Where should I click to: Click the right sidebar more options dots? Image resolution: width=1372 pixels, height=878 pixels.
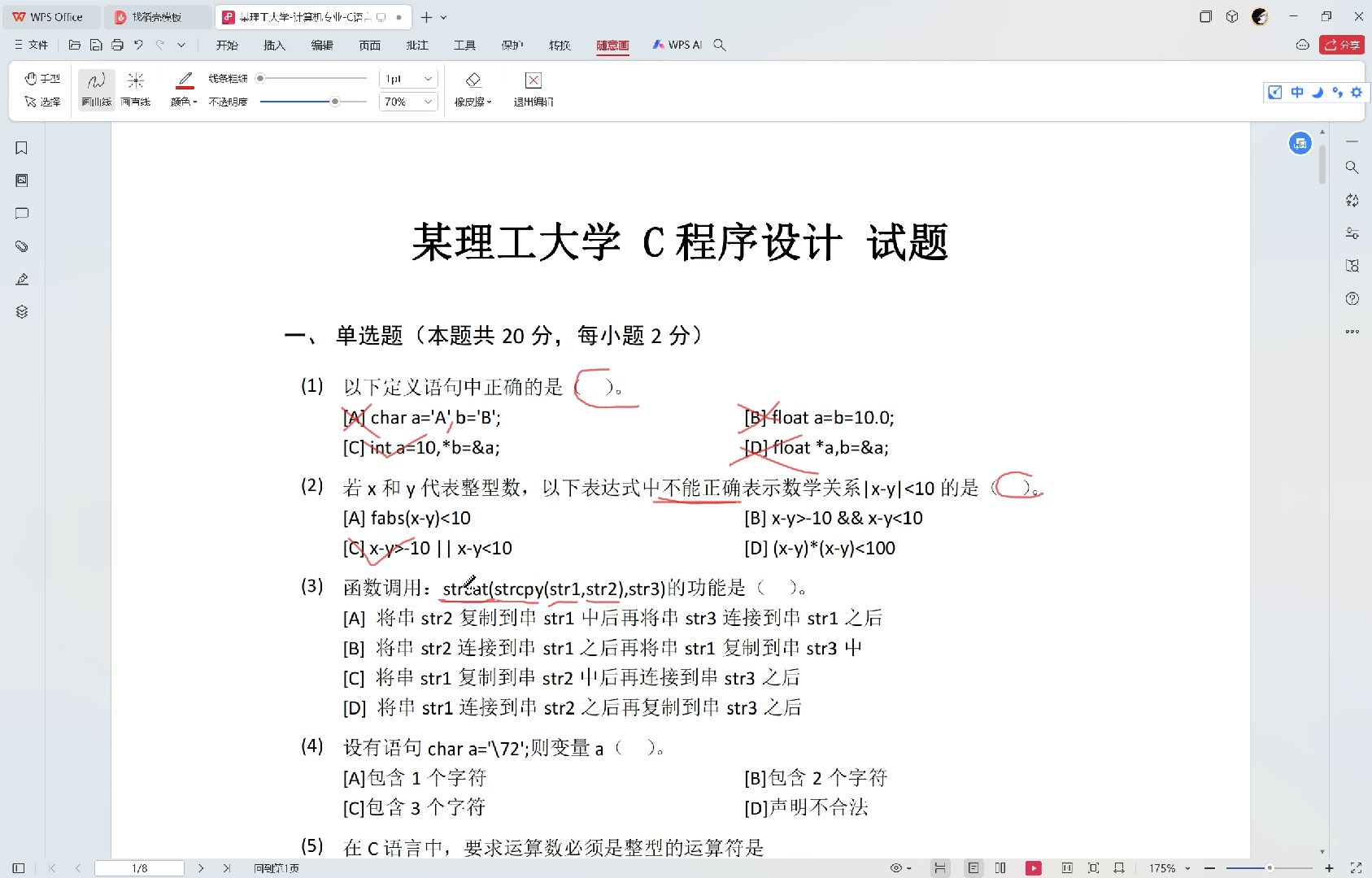(1352, 331)
